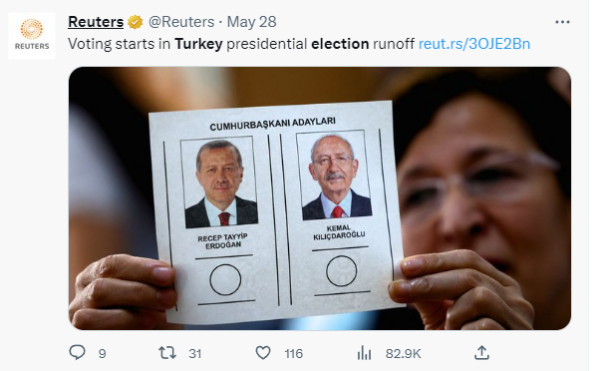Screen dimensions: 600x371
Task: Click the reply count 9
Action: 102,353
